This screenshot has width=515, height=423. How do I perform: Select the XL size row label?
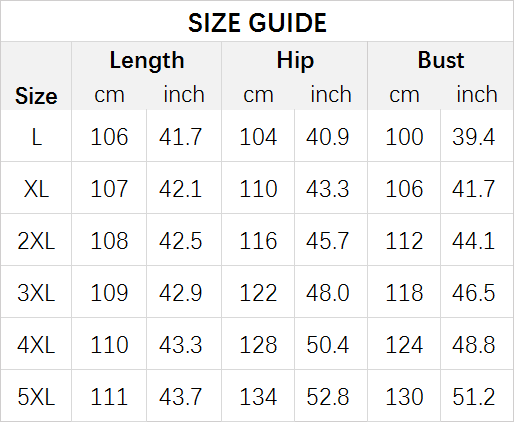coord(36,189)
